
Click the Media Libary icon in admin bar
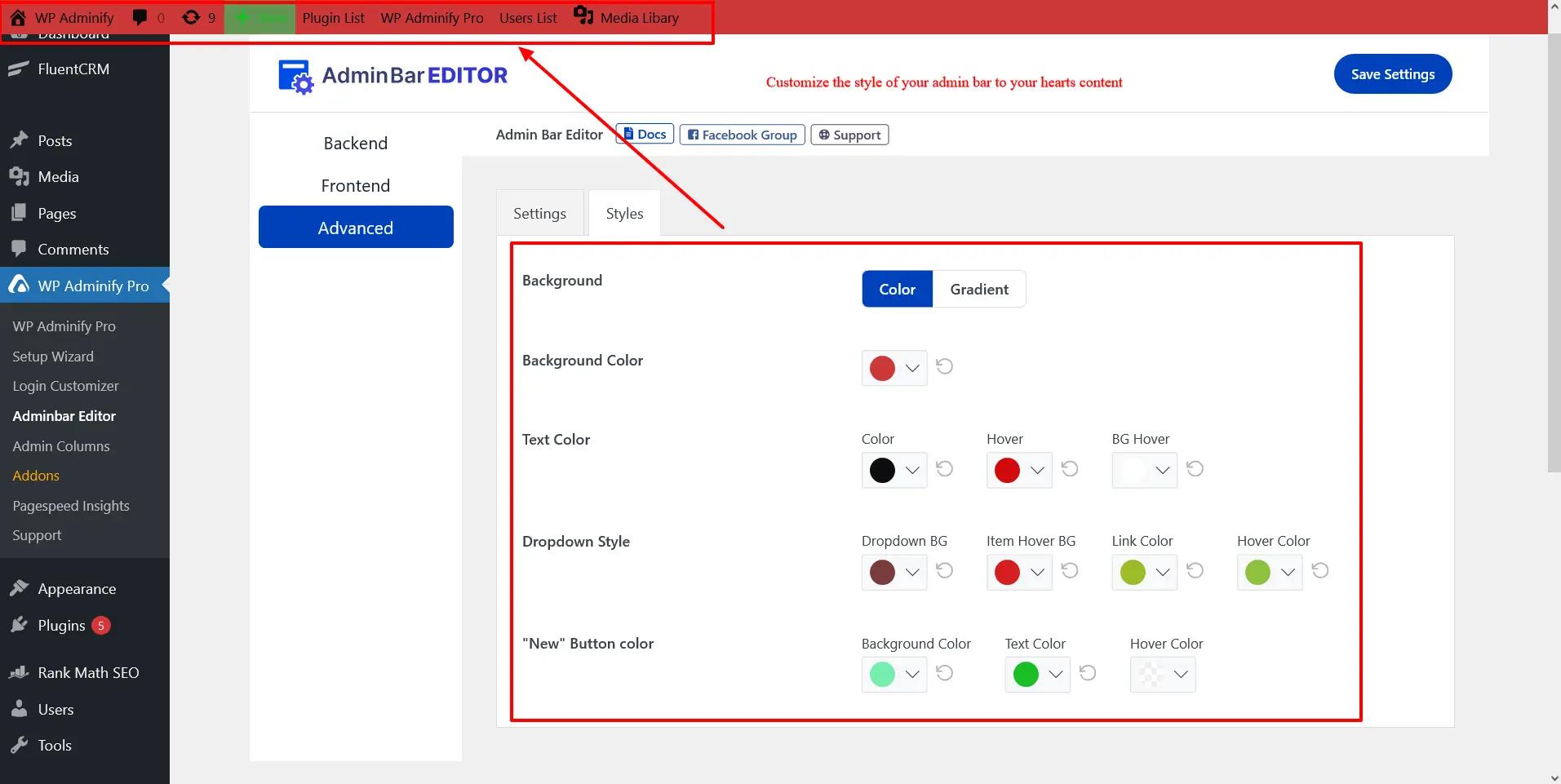[583, 17]
